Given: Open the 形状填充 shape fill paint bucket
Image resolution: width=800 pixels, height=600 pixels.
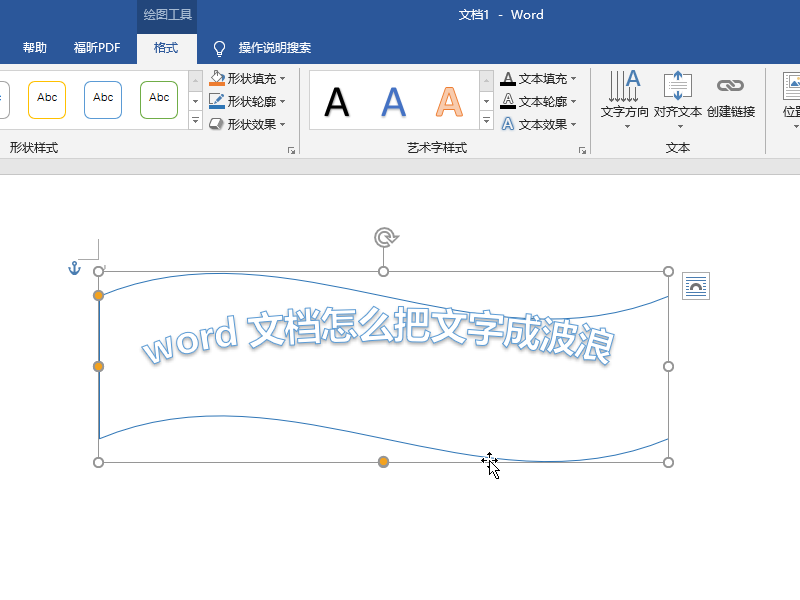Looking at the screenshot, I should pyautogui.click(x=217, y=78).
